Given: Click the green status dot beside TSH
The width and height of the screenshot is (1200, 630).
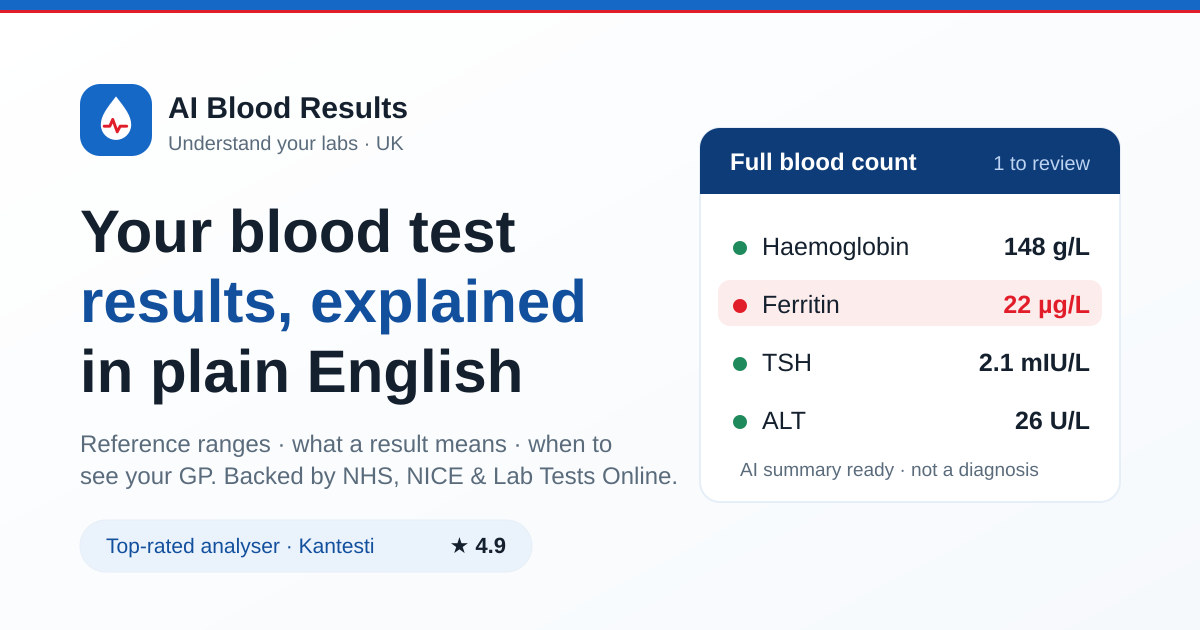Looking at the screenshot, I should (740, 364).
